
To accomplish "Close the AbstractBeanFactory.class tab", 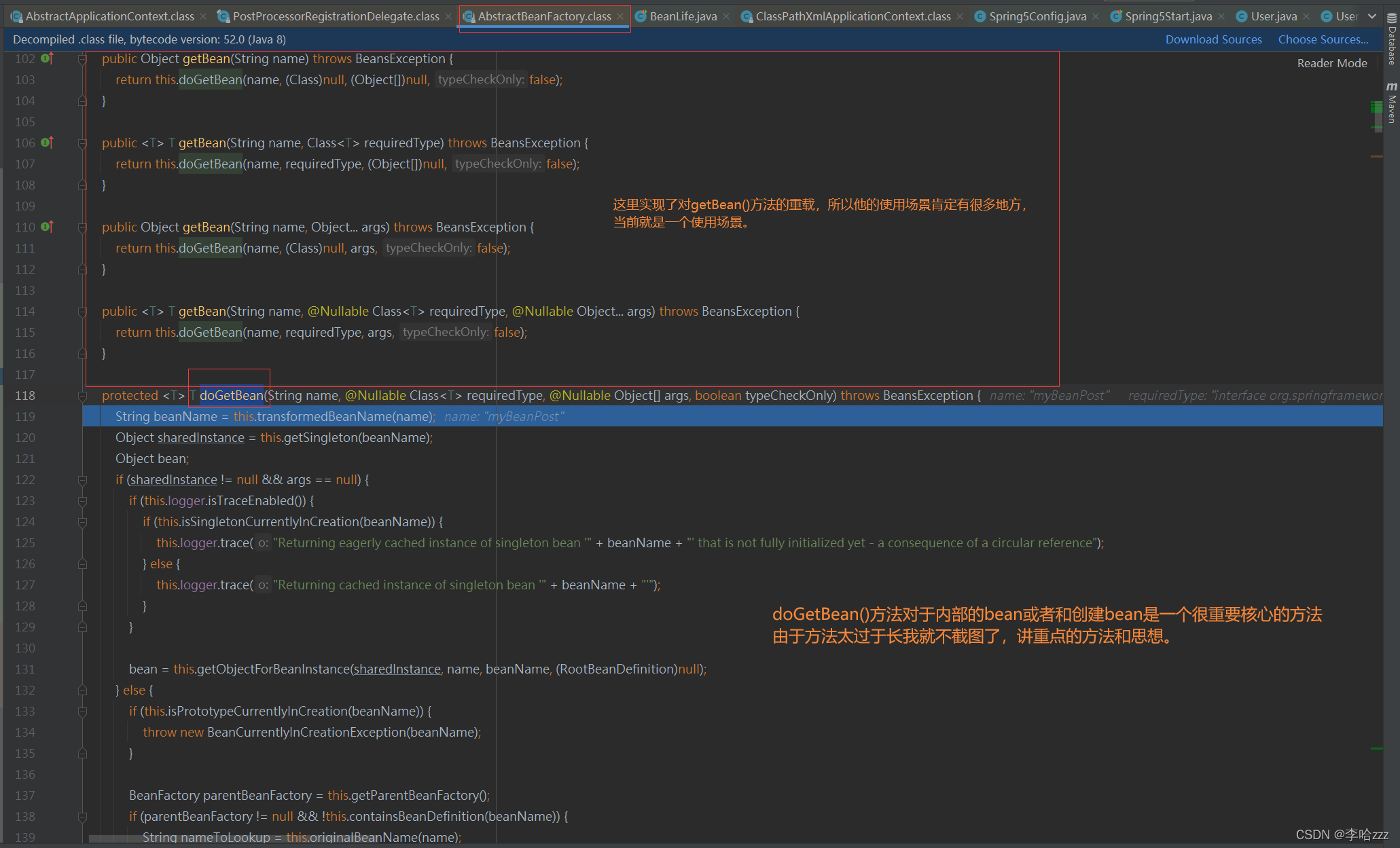I will click(x=620, y=16).
